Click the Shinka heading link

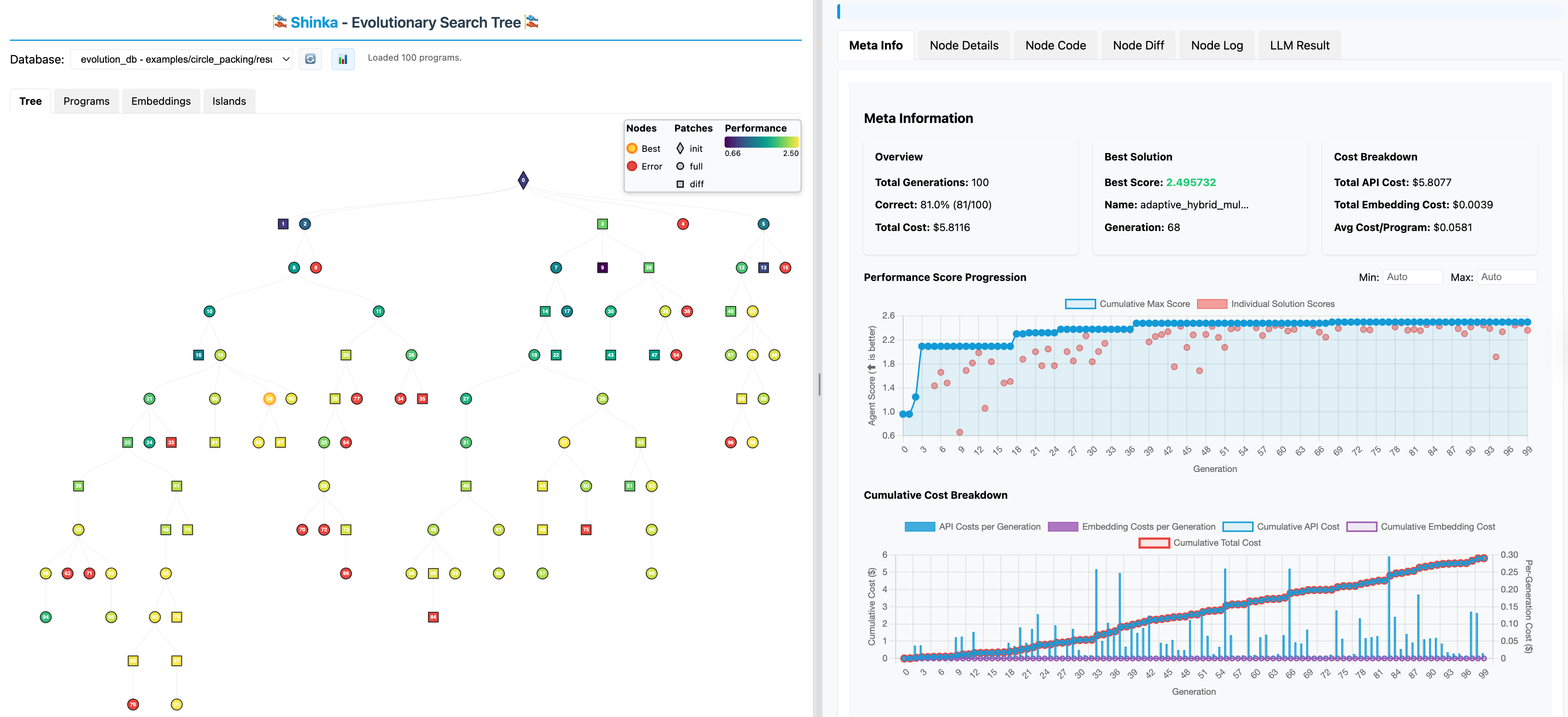coord(314,22)
